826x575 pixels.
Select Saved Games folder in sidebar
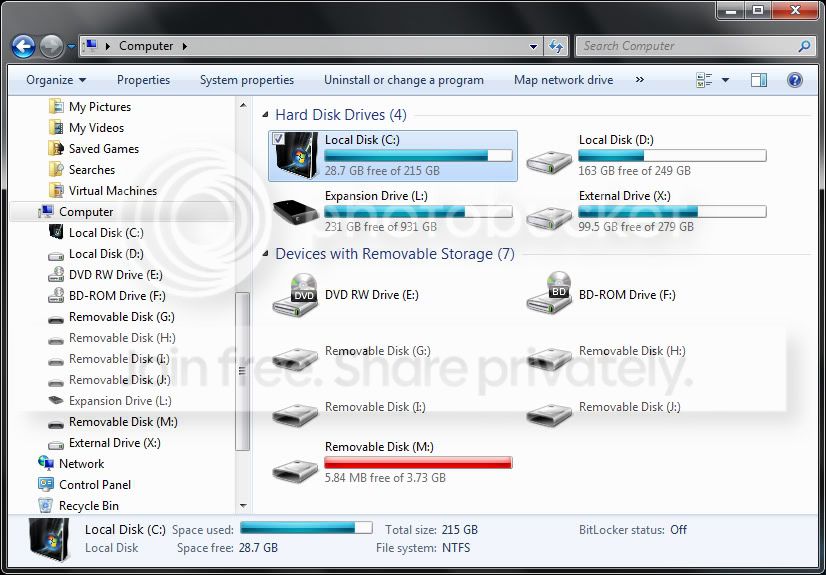[104, 149]
